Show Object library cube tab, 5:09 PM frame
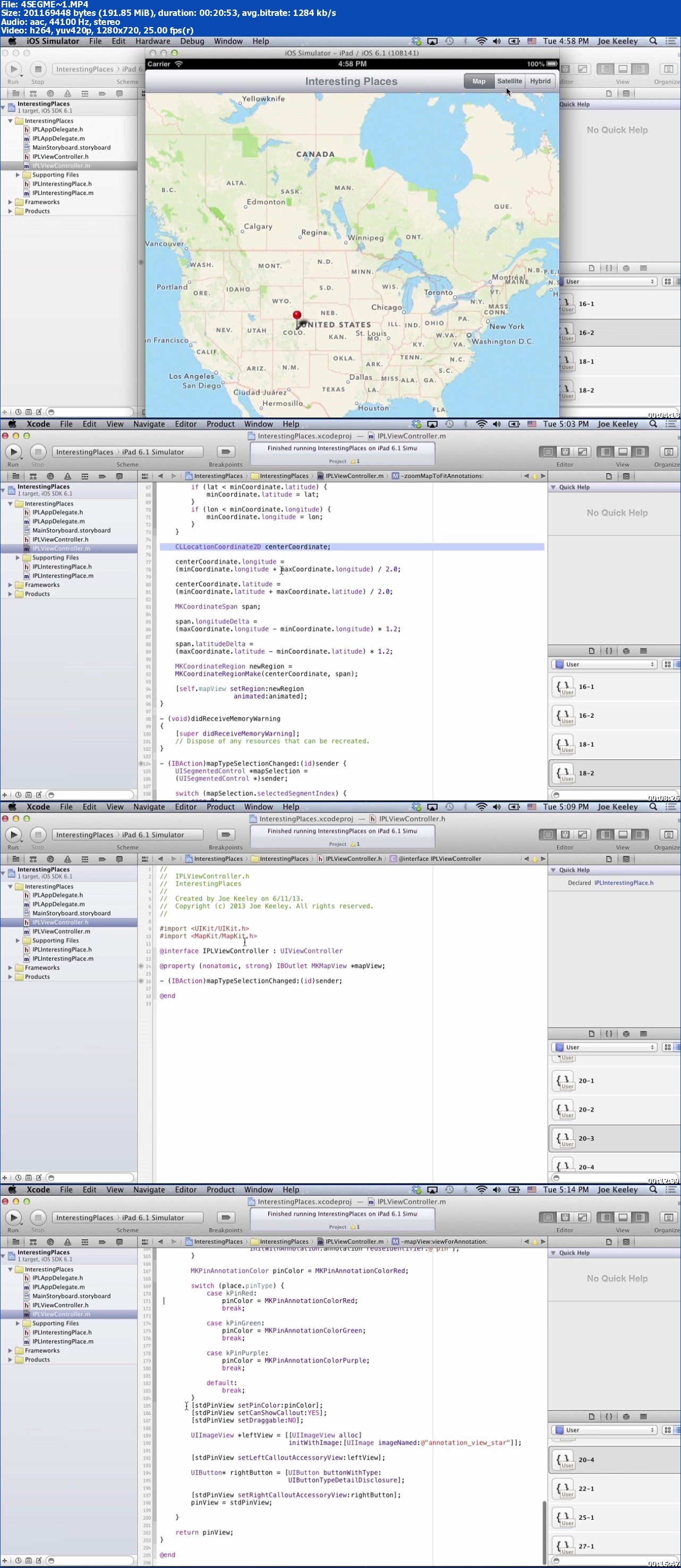The height and width of the screenshot is (1568, 681). point(626,1034)
